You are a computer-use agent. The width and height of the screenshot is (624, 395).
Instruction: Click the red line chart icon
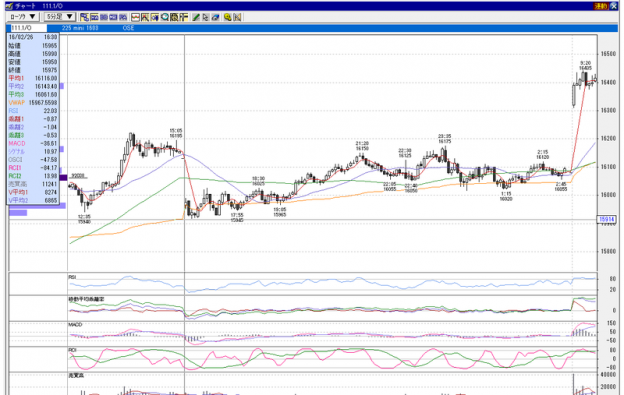click(x=135, y=17)
